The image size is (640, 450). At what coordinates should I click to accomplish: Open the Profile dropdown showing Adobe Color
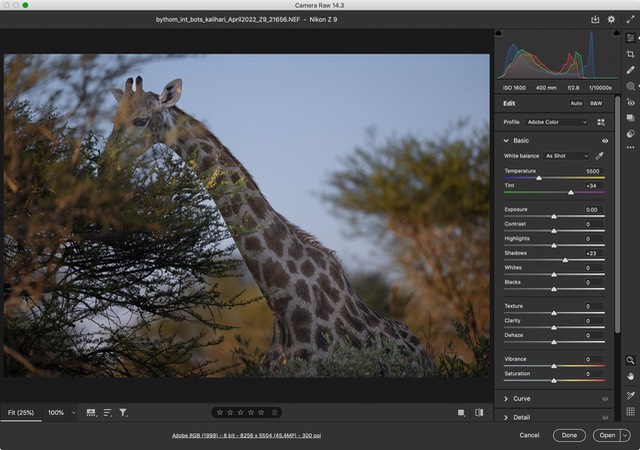[557, 122]
